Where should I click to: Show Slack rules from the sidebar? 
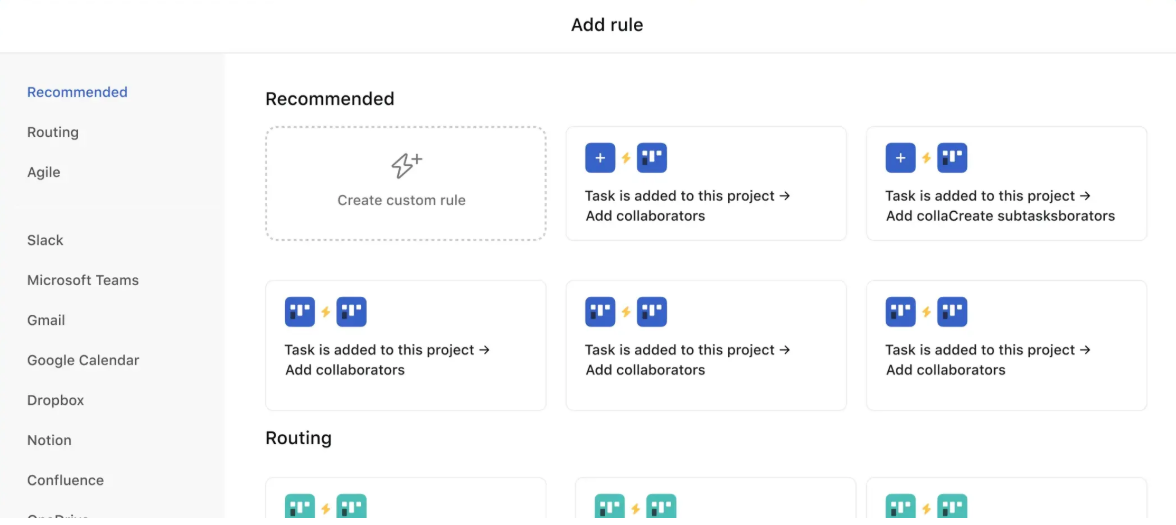coord(45,240)
